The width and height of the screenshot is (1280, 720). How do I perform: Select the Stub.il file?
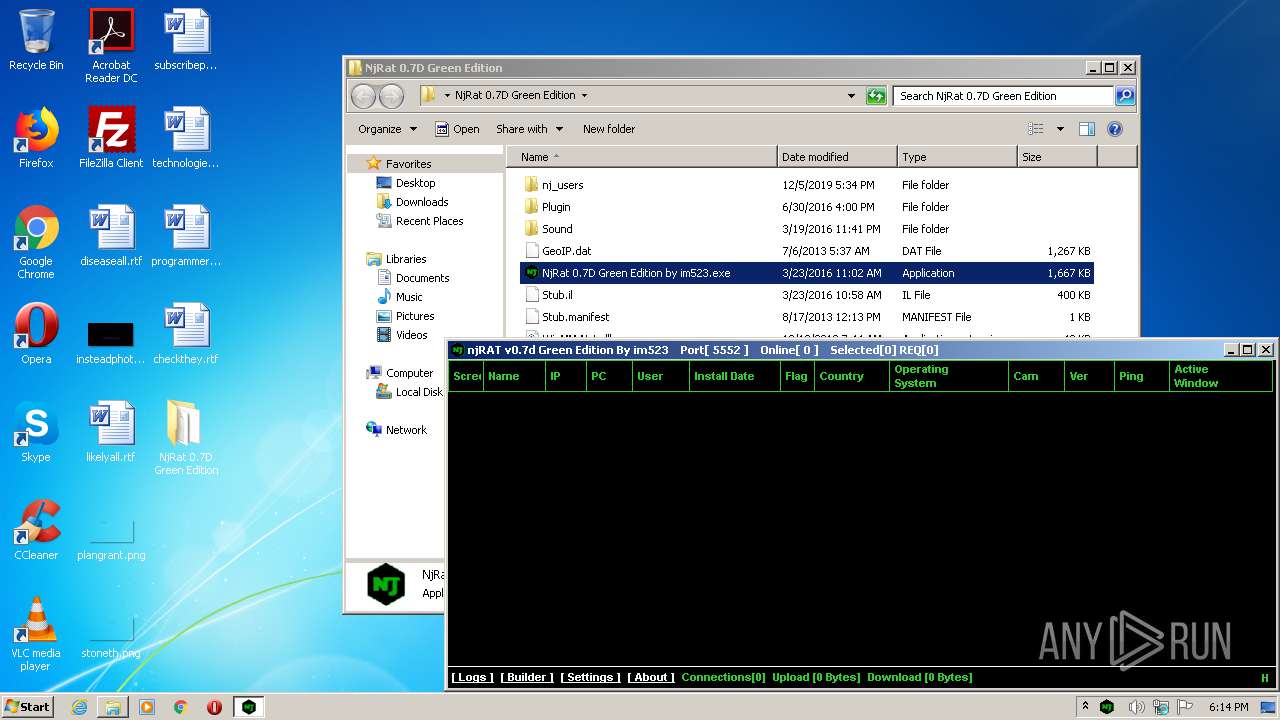(x=807, y=295)
